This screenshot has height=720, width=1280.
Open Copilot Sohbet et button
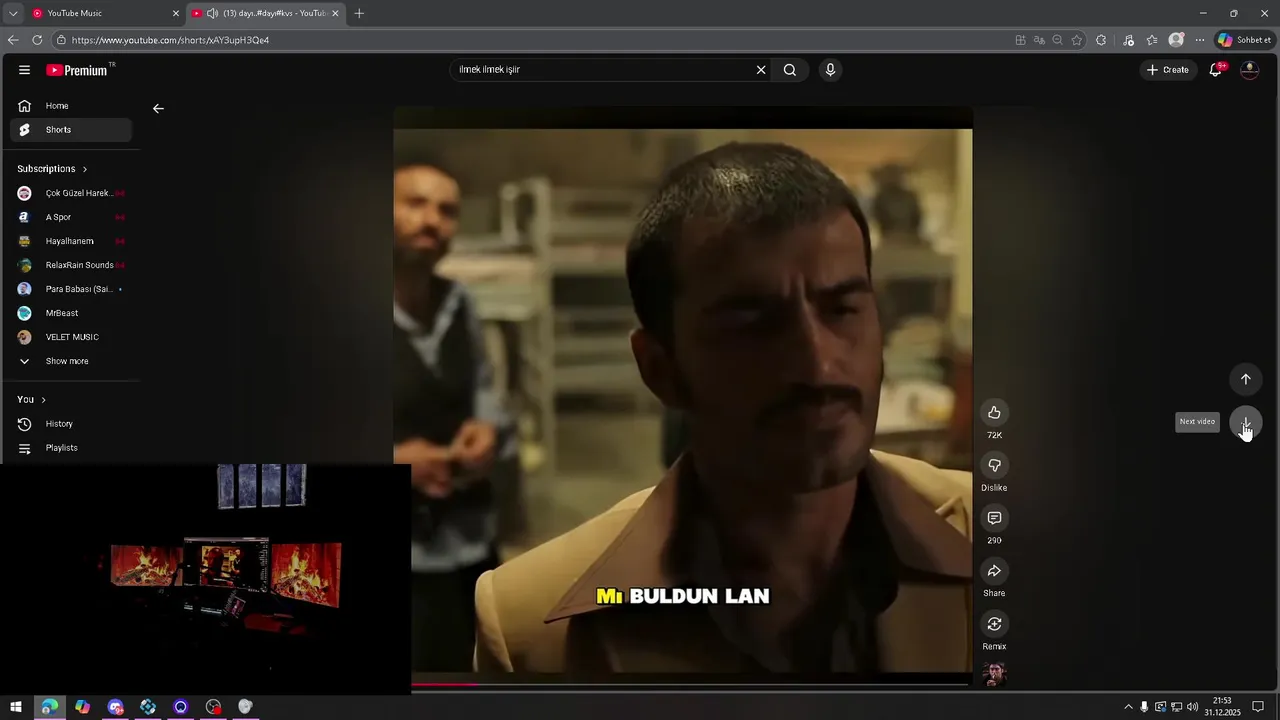1244,40
